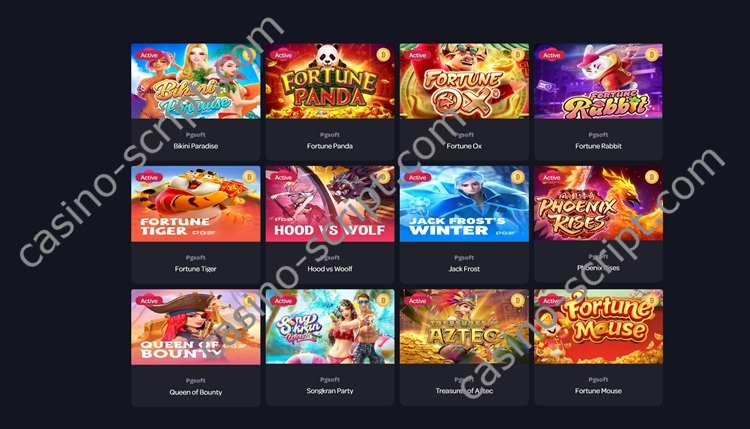Screen dimensions: 750x429
Task: Select the Fortune Tiger title link
Action: tap(196, 269)
